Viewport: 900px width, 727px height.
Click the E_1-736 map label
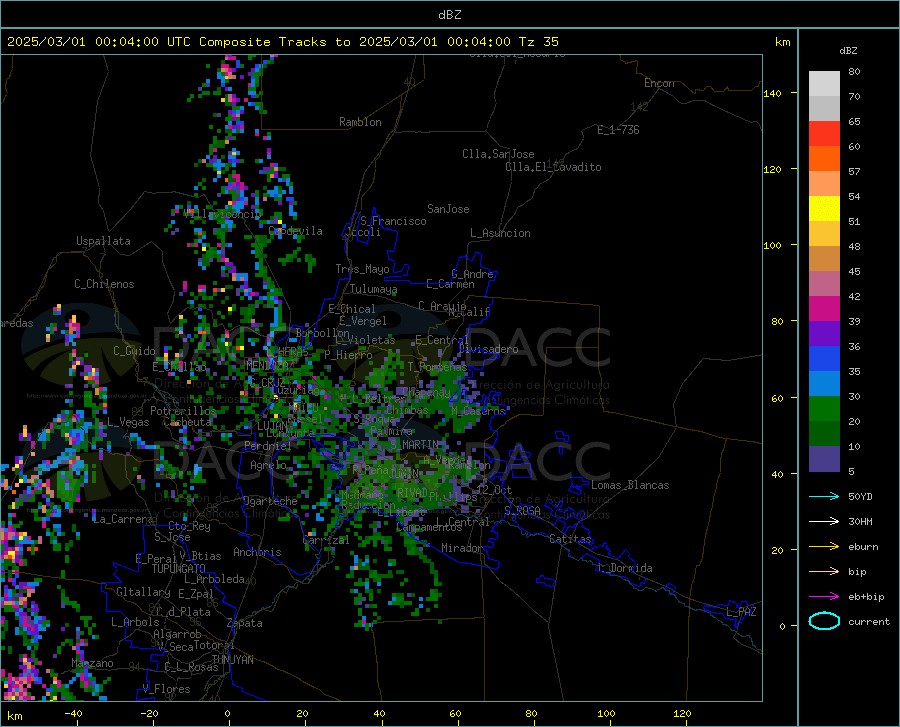click(x=618, y=130)
